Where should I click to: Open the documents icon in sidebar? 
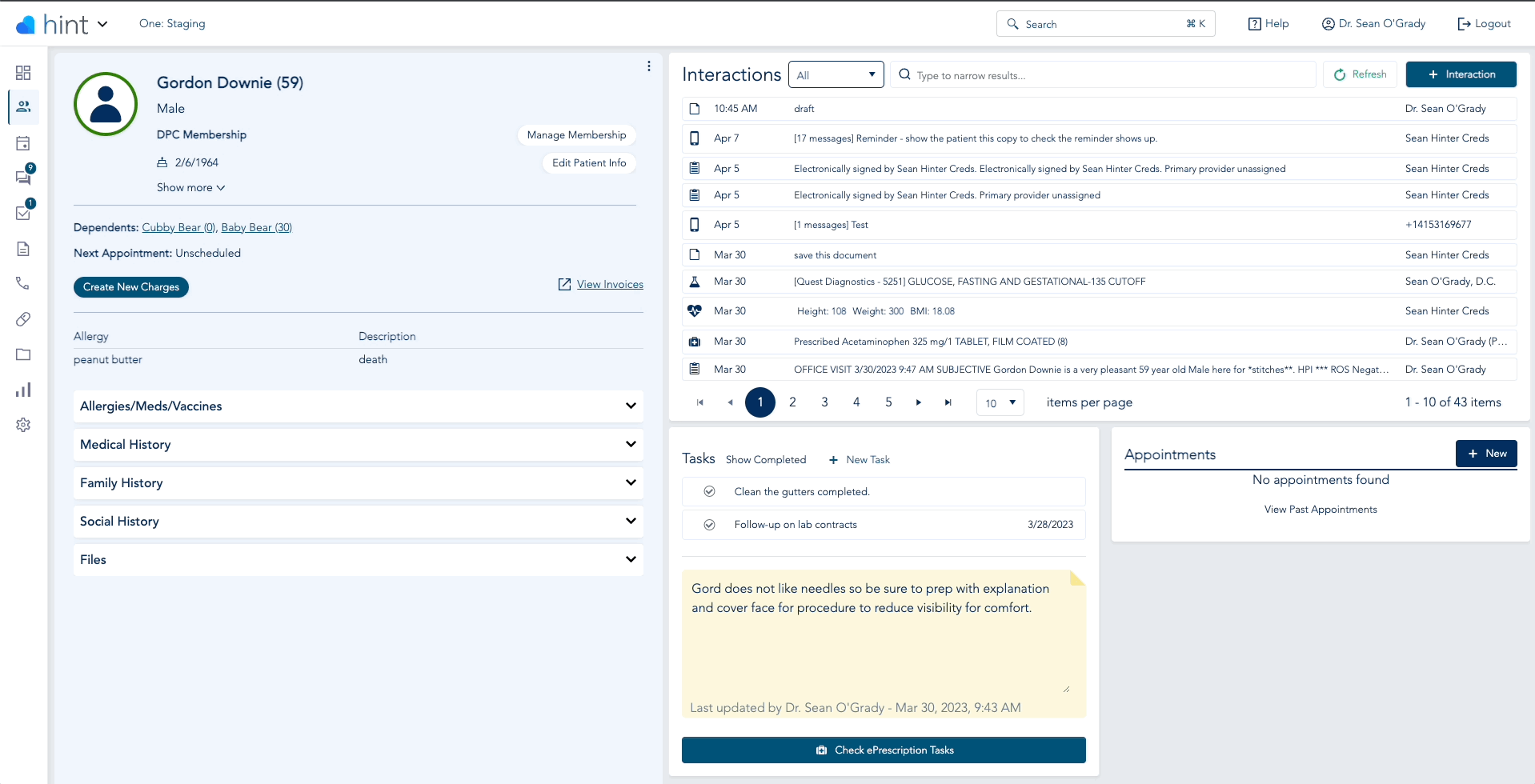[23, 249]
